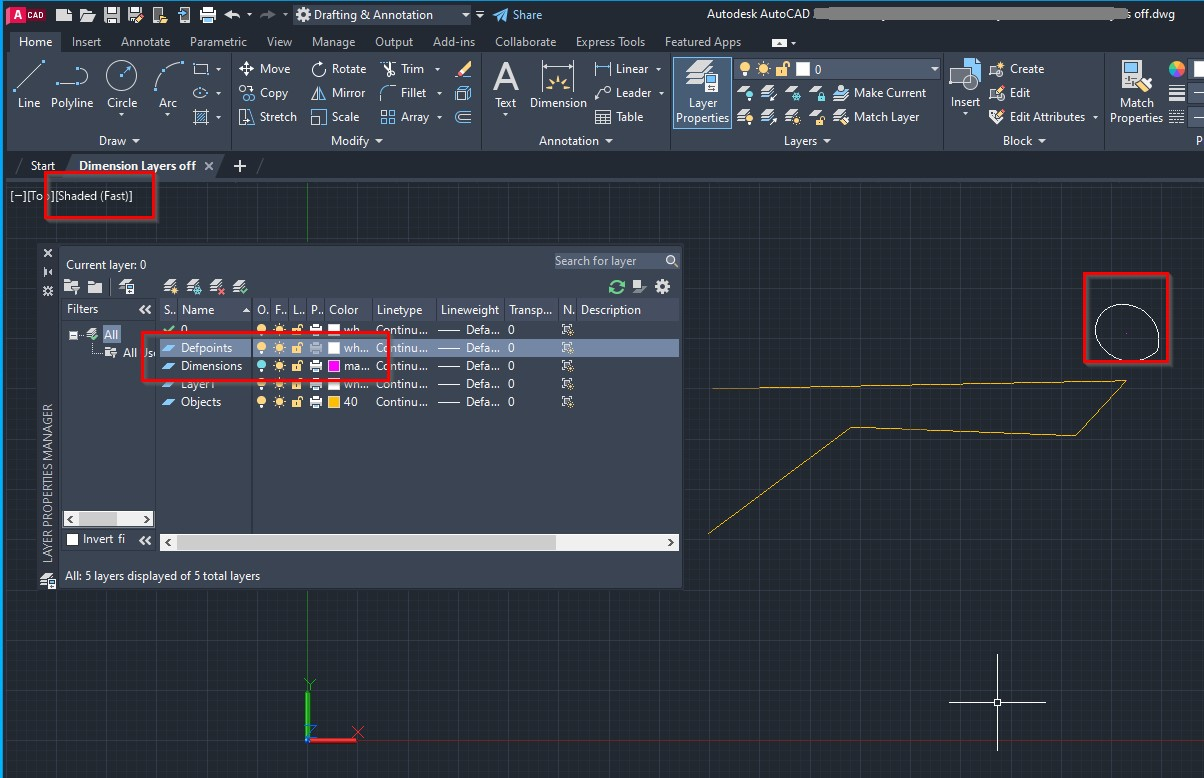Toggle Lock icon for Defpoints layer
The height and width of the screenshot is (778, 1204).
point(297,348)
